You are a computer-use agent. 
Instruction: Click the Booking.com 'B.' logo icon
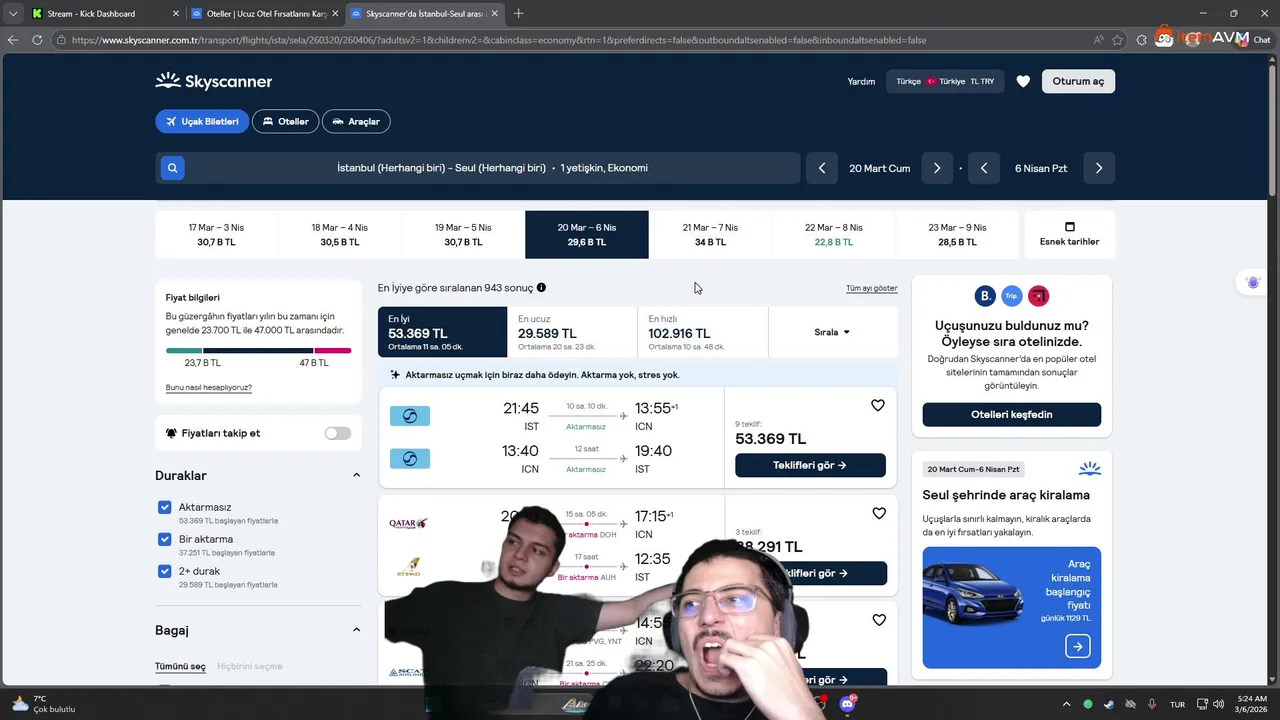point(985,296)
